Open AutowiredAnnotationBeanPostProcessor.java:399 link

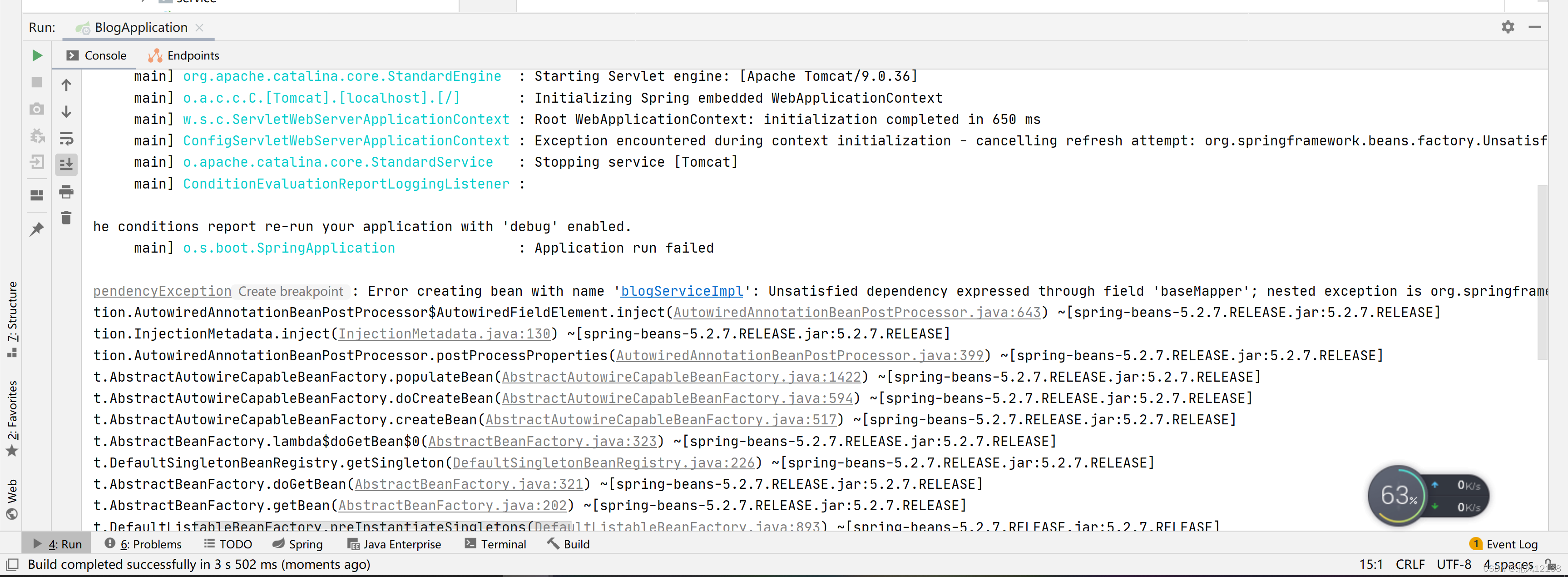800,355
